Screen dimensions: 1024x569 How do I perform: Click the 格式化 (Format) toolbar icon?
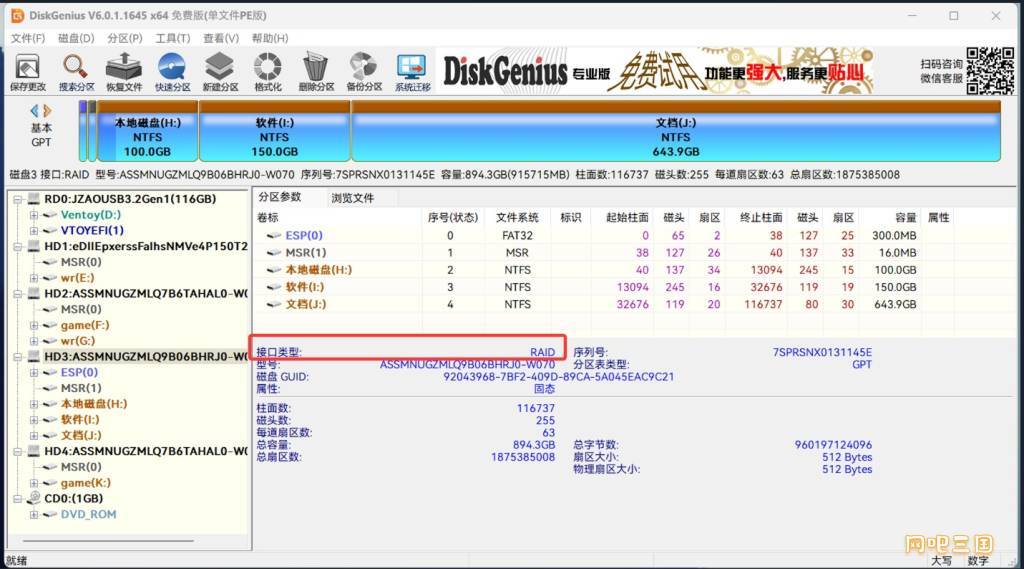coord(267,72)
